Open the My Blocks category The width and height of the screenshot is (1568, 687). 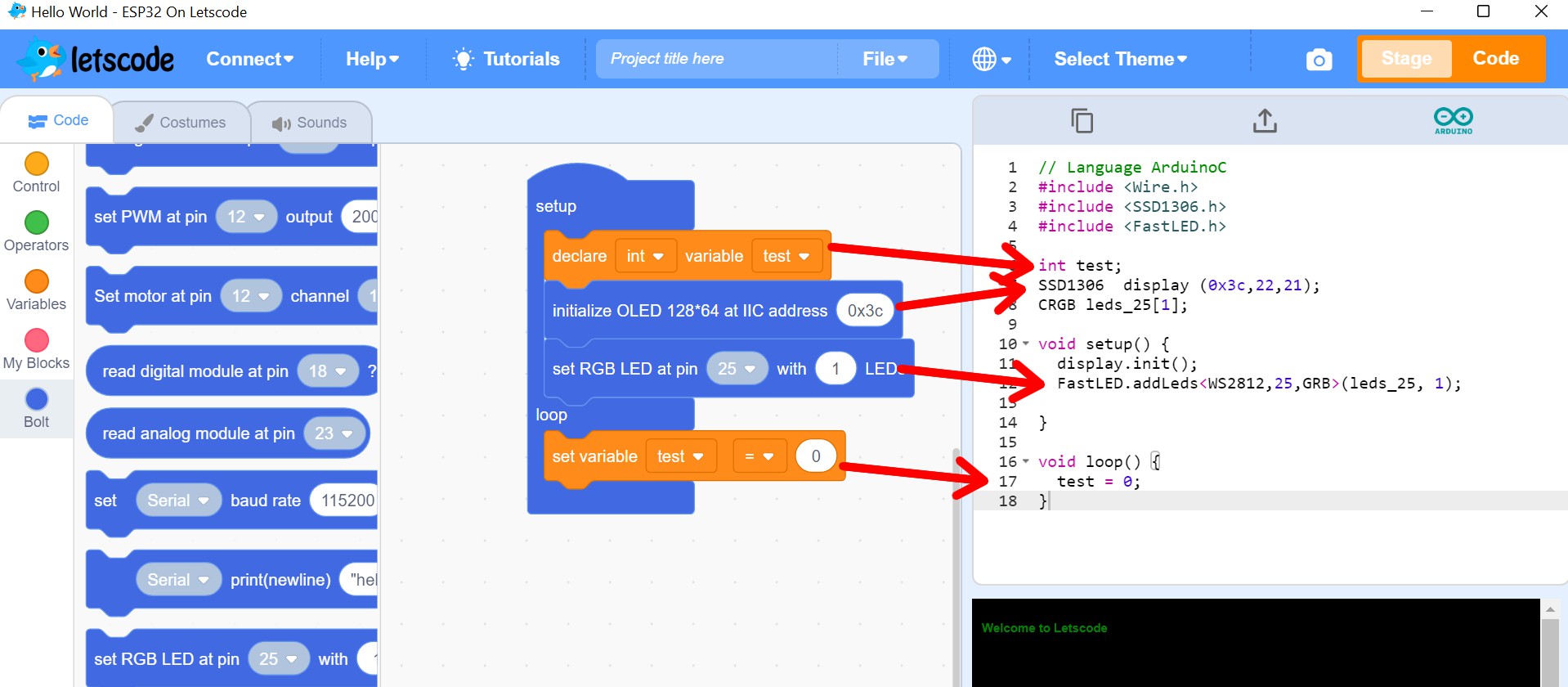[36, 349]
